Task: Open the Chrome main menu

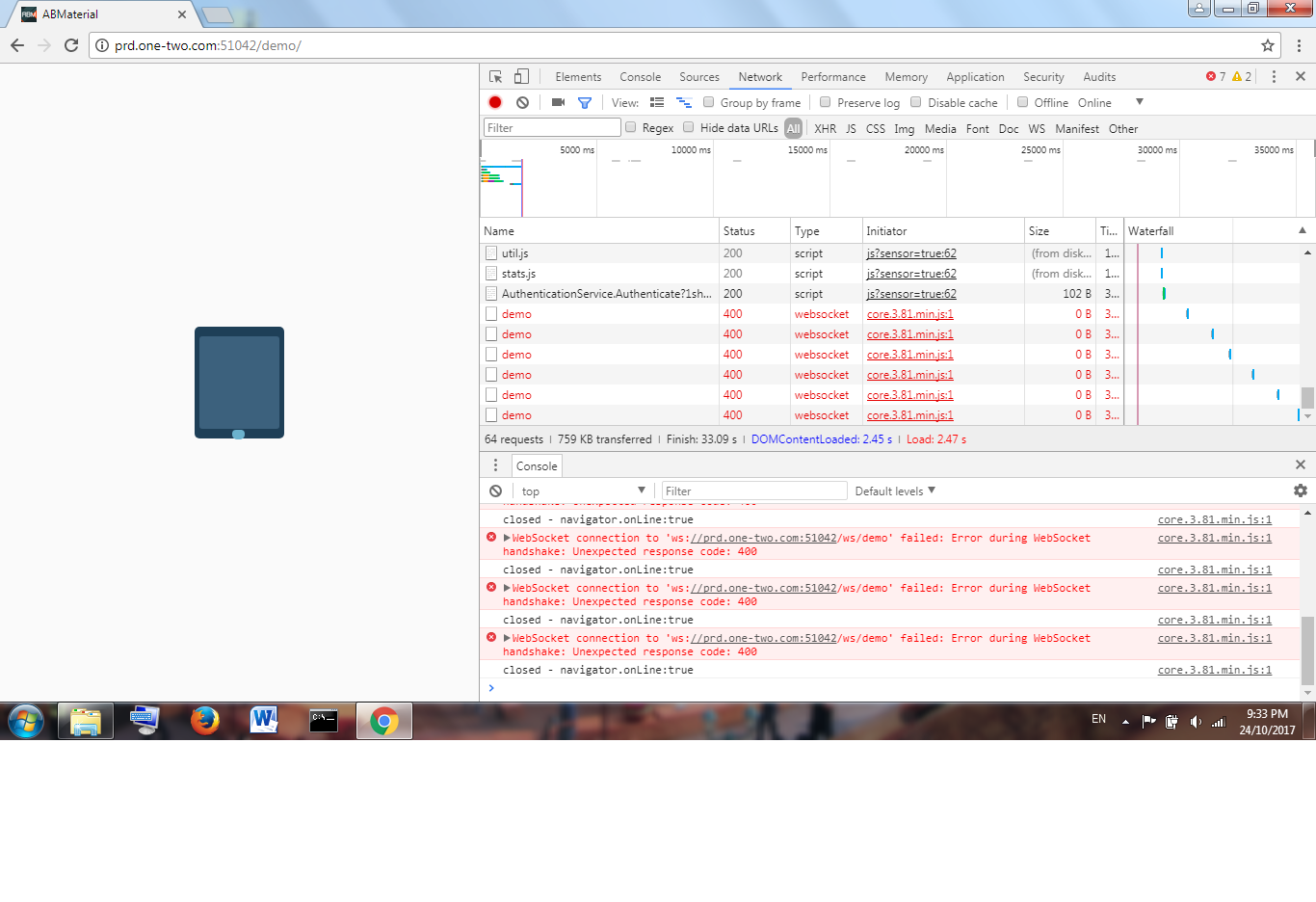Action: [1299, 45]
